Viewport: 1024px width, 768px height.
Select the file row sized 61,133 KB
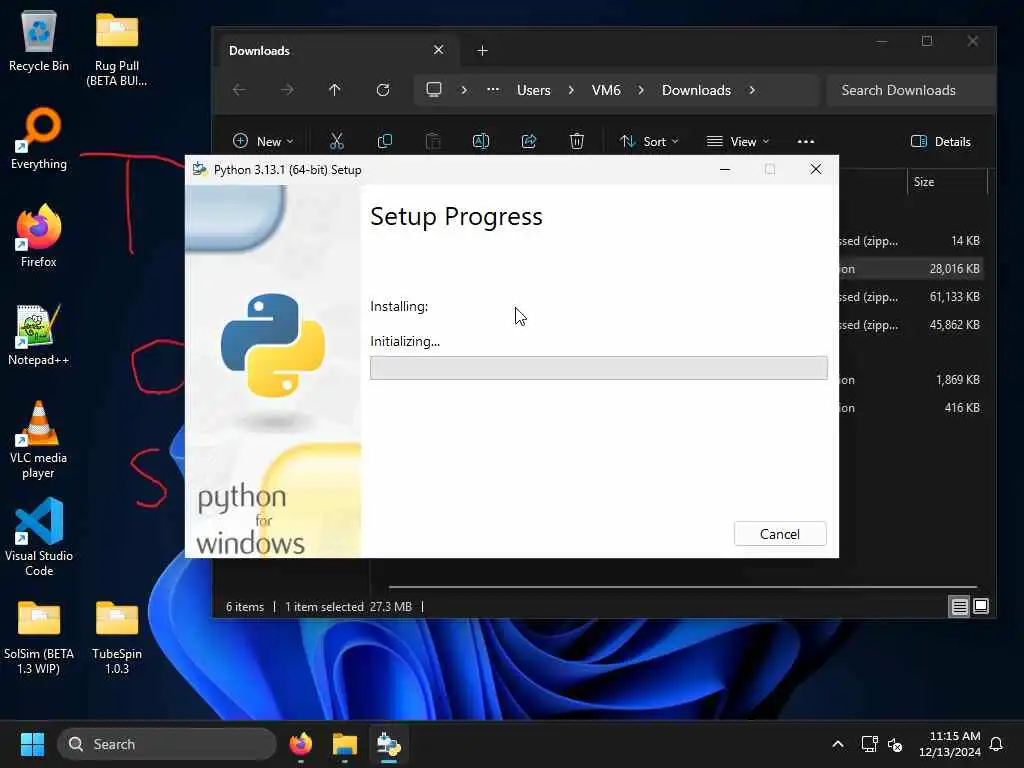coord(911,296)
